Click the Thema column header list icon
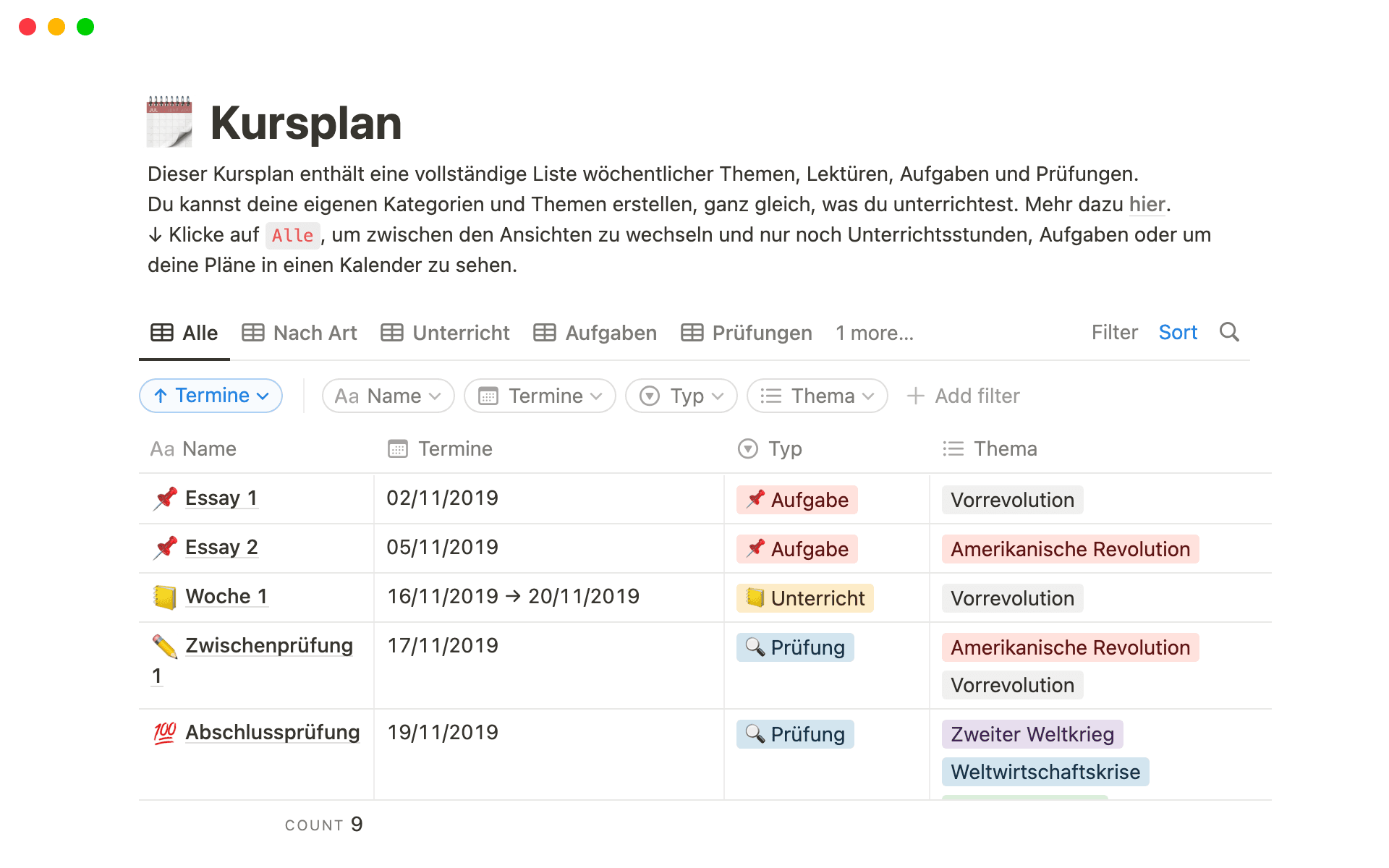The height and width of the screenshot is (868, 1389). [x=953, y=449]
